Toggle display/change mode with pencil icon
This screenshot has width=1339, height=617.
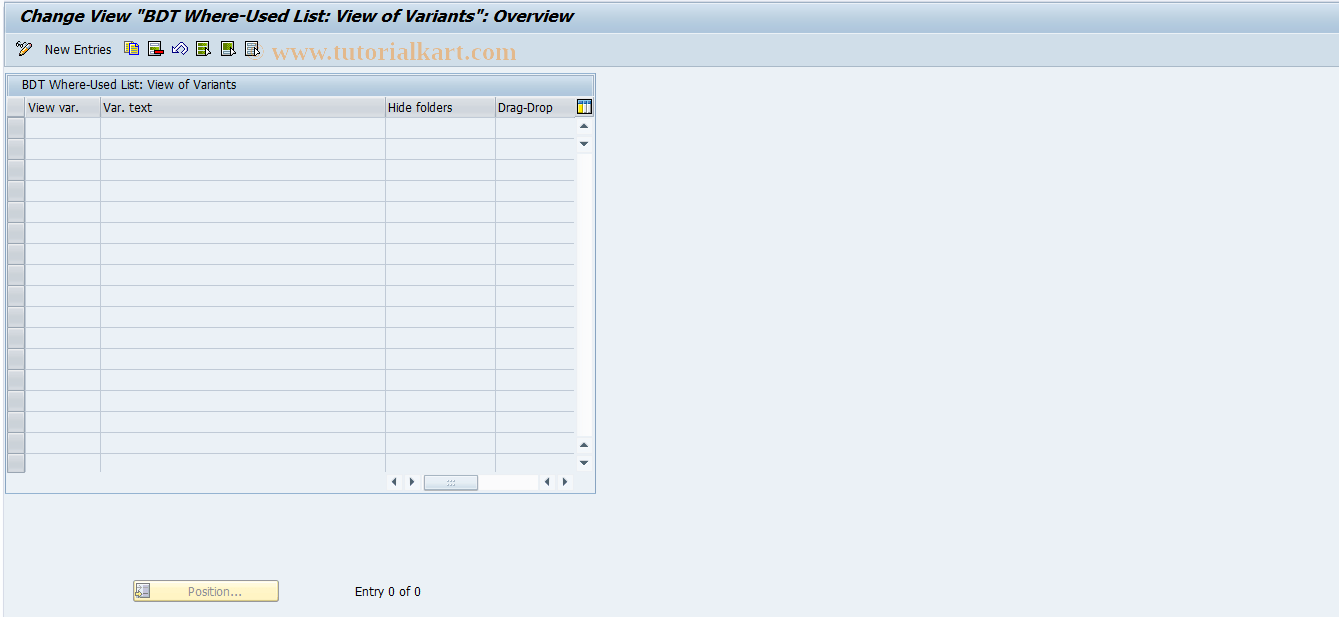point(23,48)
